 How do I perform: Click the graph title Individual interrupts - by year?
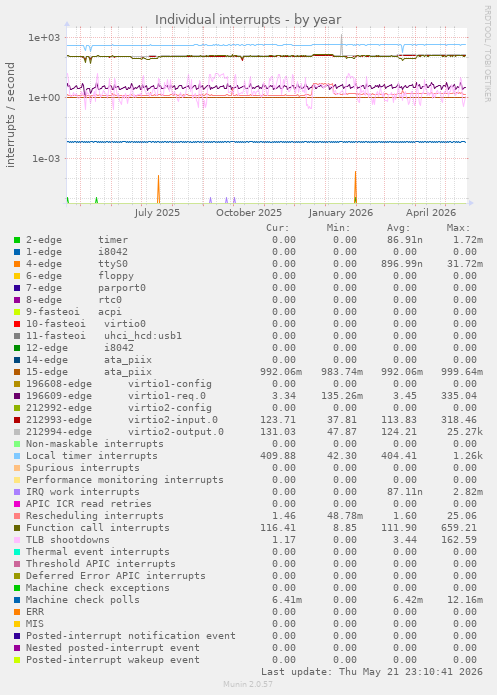point(248,20)
